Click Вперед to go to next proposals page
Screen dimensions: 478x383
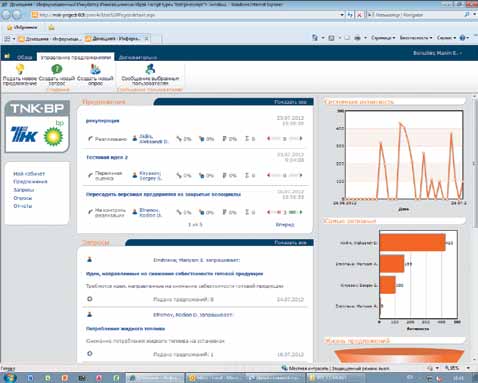click(285, 225)
